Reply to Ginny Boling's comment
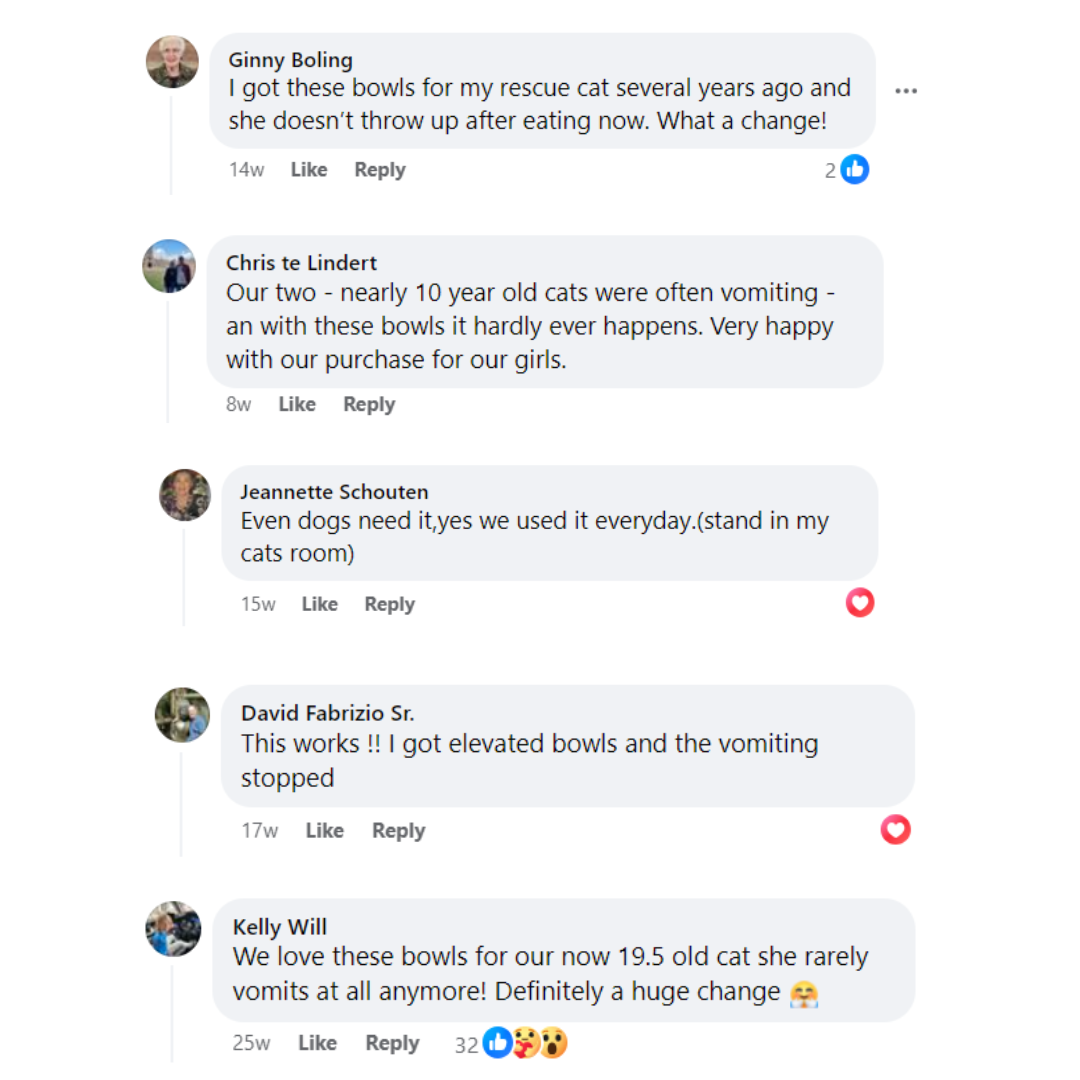Screen dimensions: 1080x1080 coord(380,170)
